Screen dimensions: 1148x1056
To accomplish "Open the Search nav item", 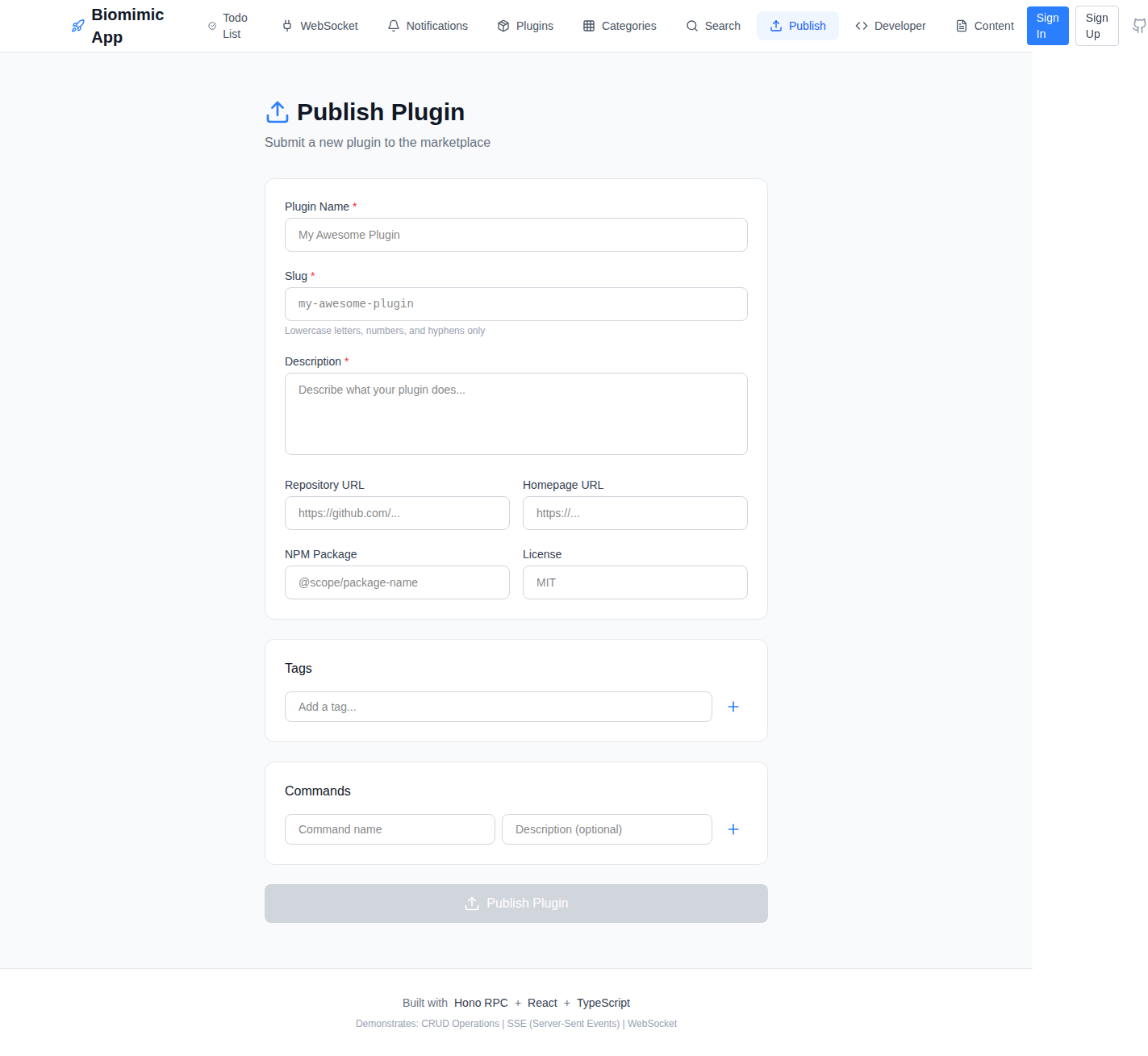I will pos(713,26).
